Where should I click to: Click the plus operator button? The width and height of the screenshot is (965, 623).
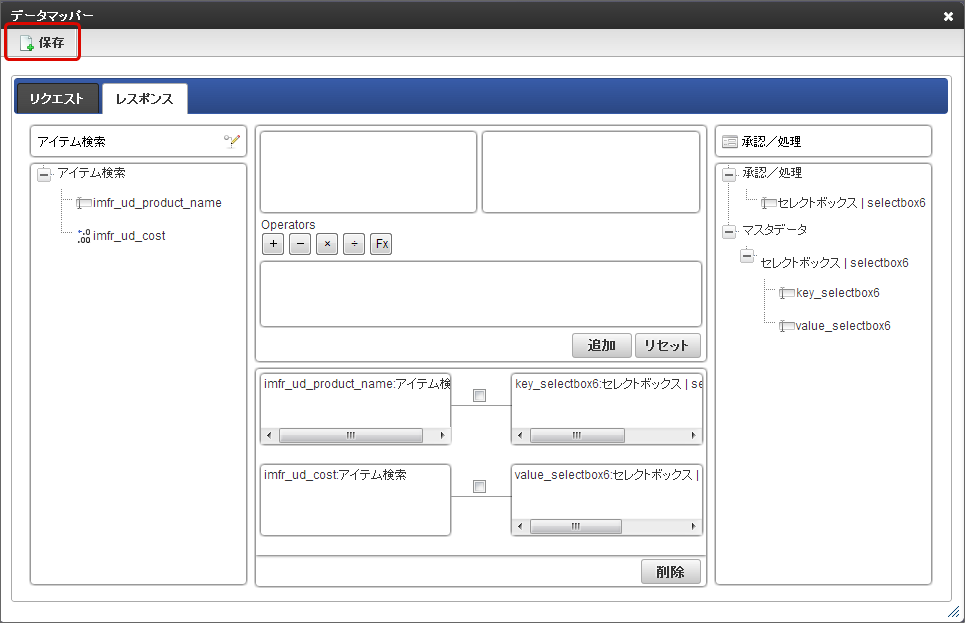tap(273, 244)
